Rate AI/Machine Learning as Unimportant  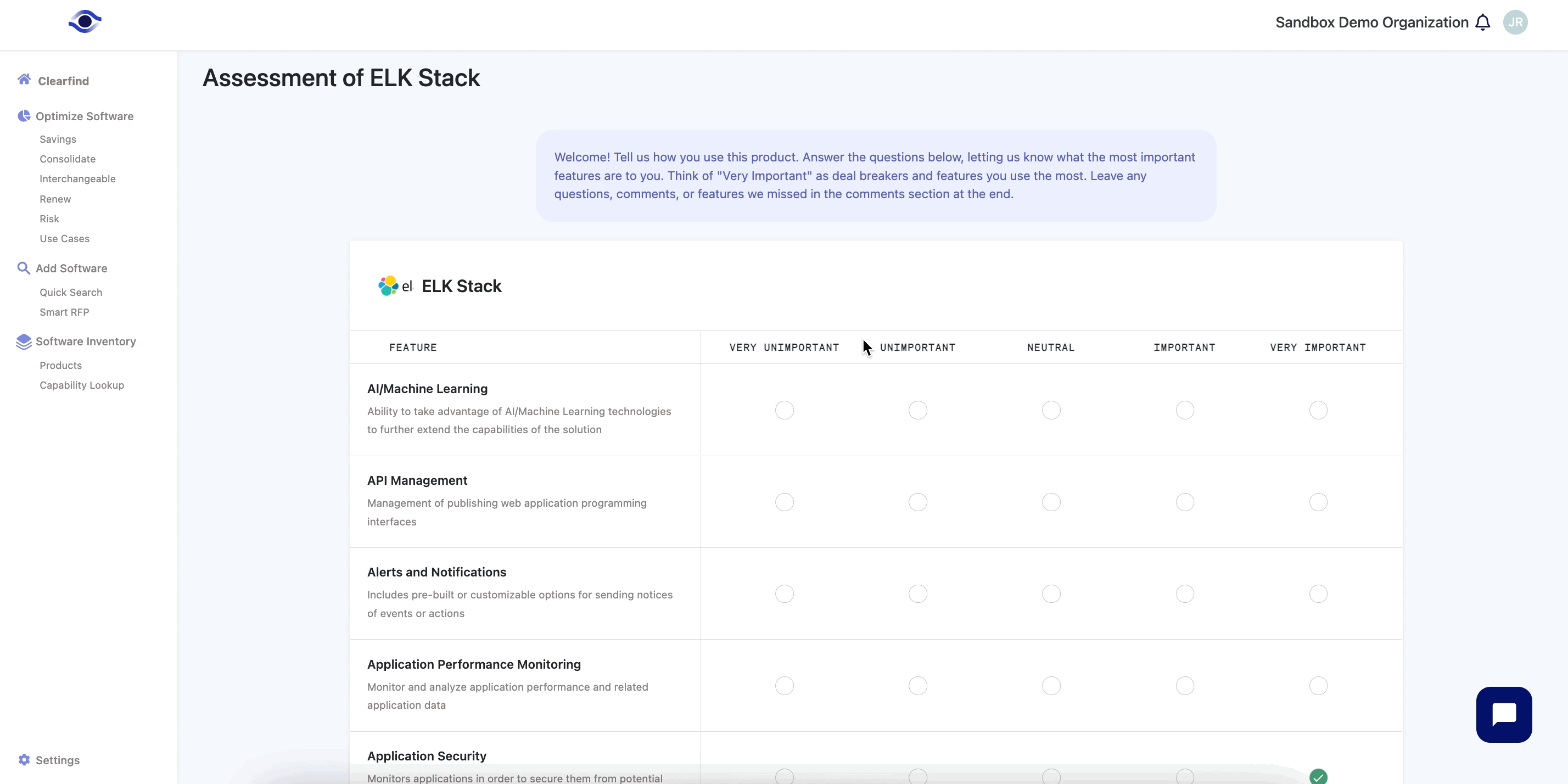[917, 410]
